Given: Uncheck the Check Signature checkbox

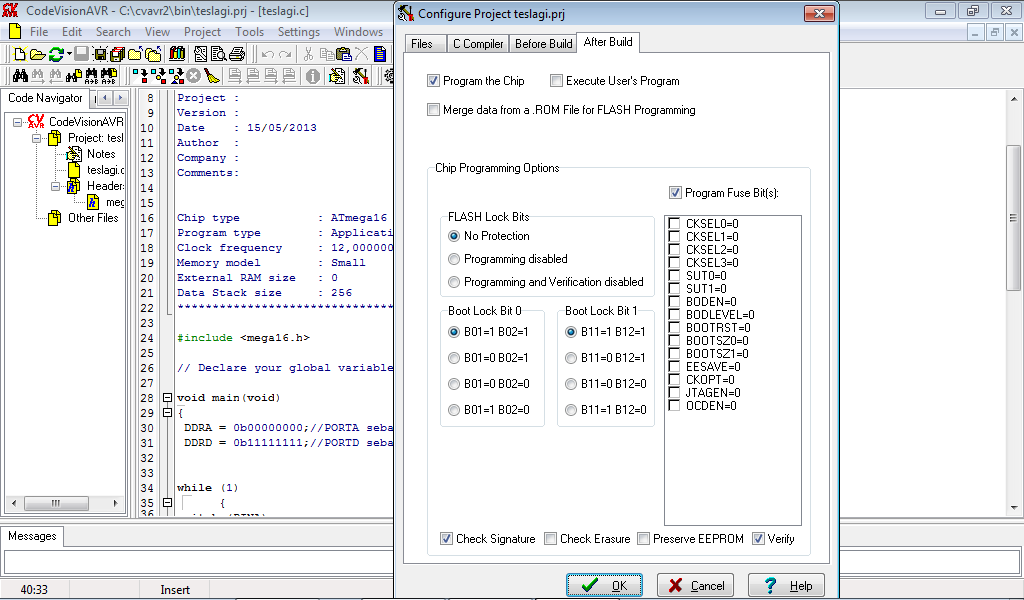Looking at the screenshot, I should pos(446,539).
